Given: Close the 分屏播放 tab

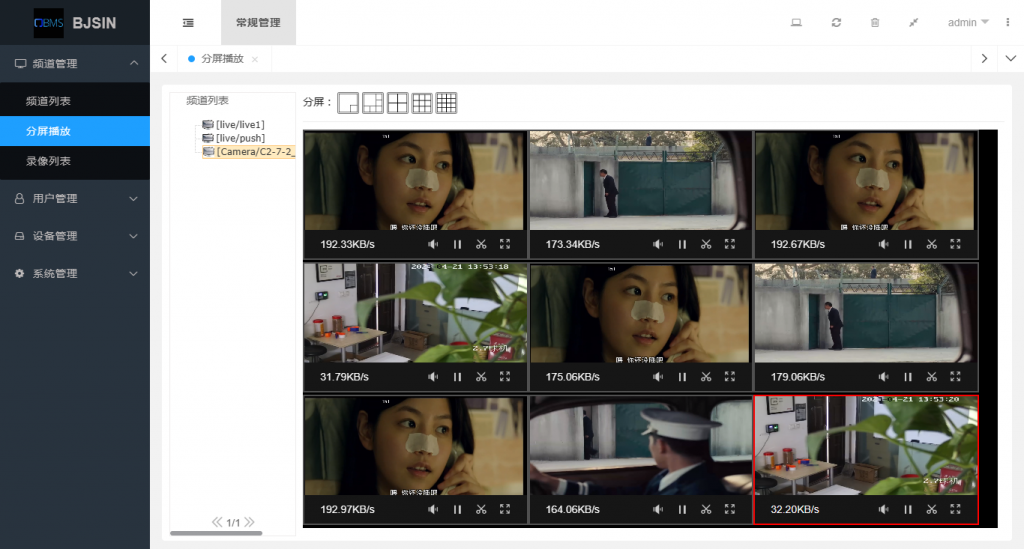Looking at the screenshot, I should pos(255,59).
